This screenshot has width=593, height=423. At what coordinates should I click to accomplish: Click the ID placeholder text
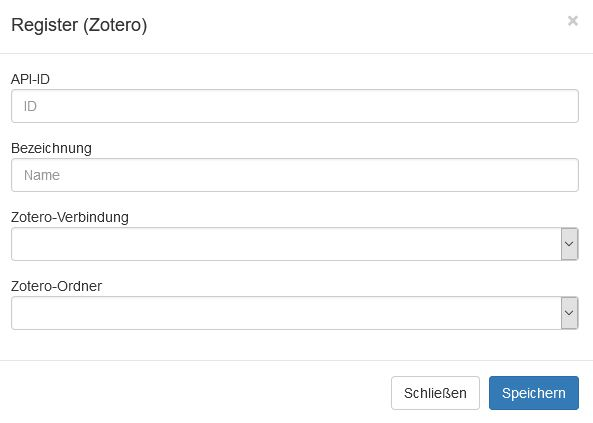click(30, 106)
